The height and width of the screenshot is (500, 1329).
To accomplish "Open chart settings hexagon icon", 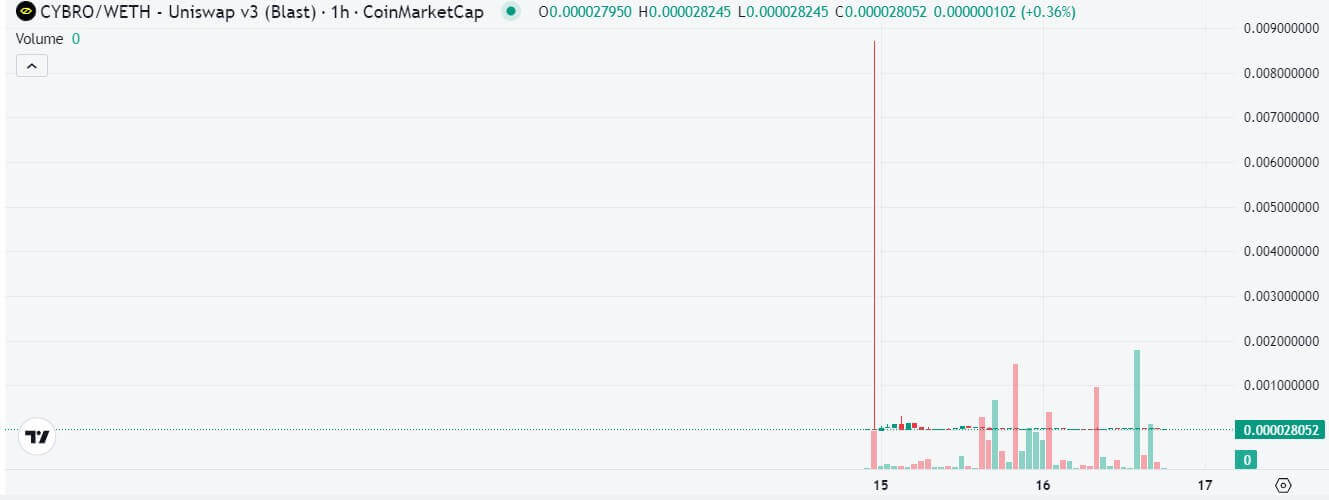I will coord(1283,486).
